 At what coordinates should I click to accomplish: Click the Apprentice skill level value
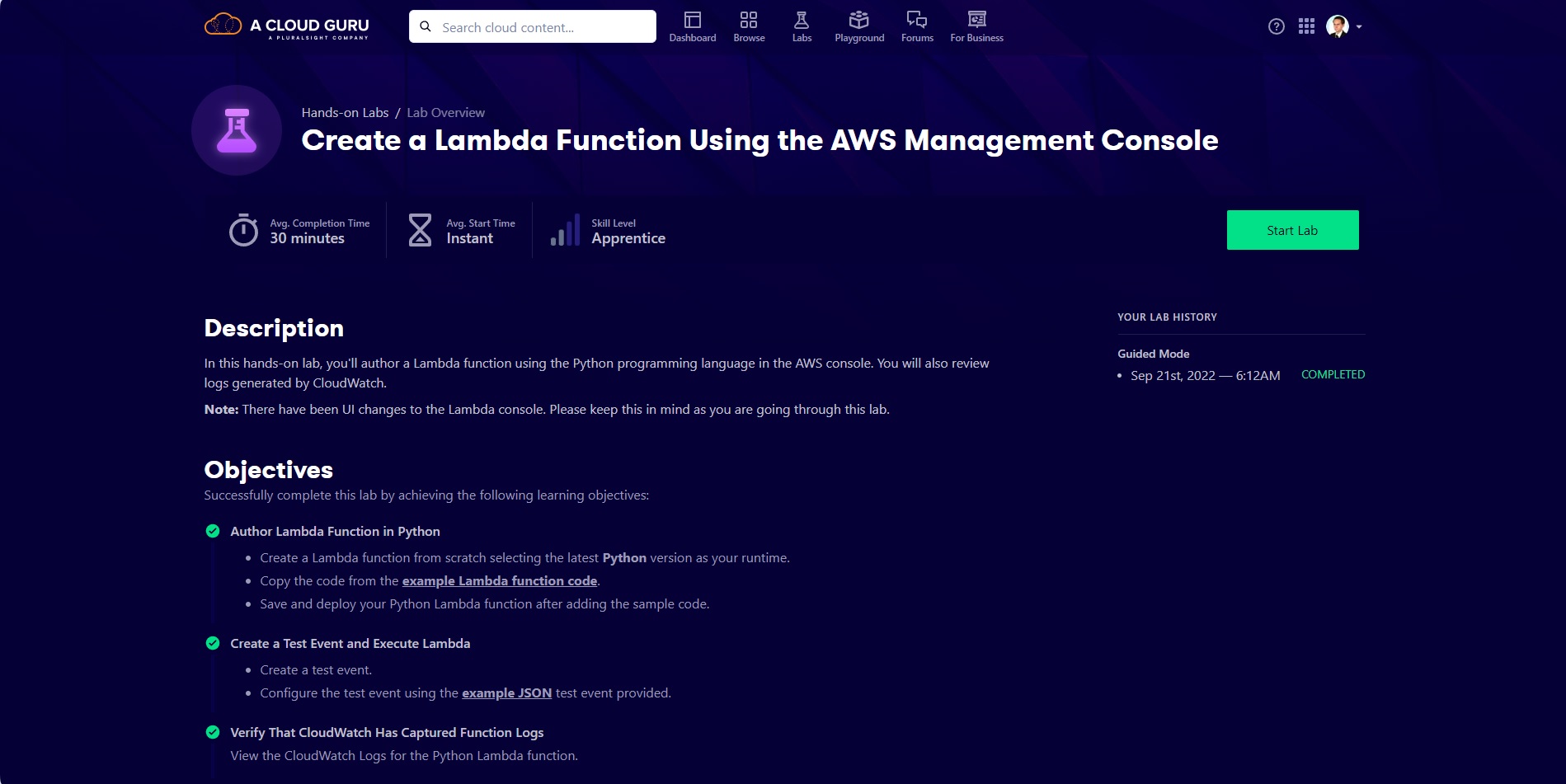[x=628, y=239]
